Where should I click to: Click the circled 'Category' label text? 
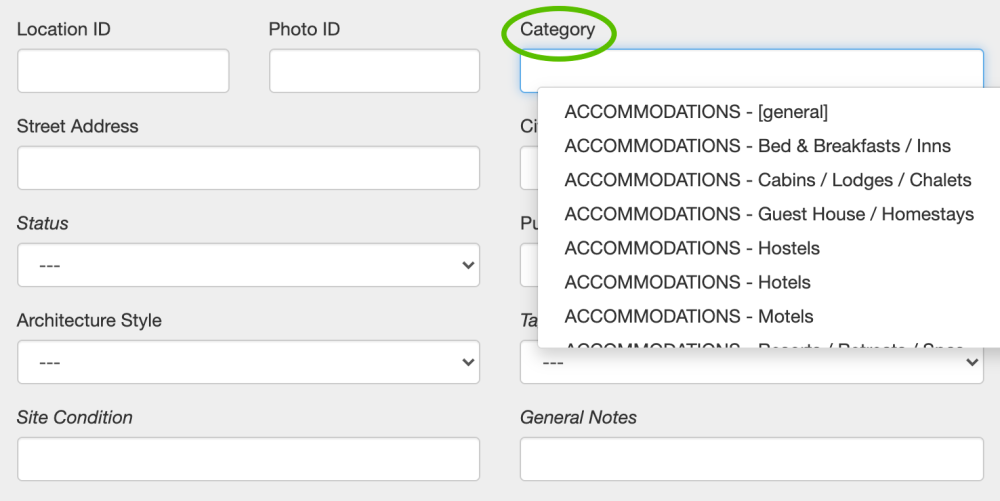557,30
